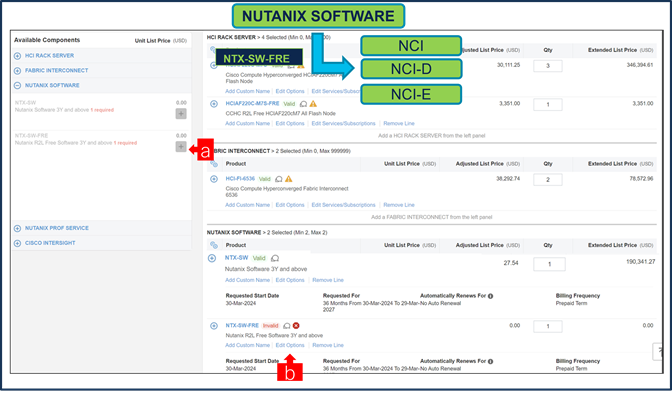The width and height of the screenshot is (672, 395).
Task: Click headset icon next to NTX-SW-FRE
Action: pos(287,326)
